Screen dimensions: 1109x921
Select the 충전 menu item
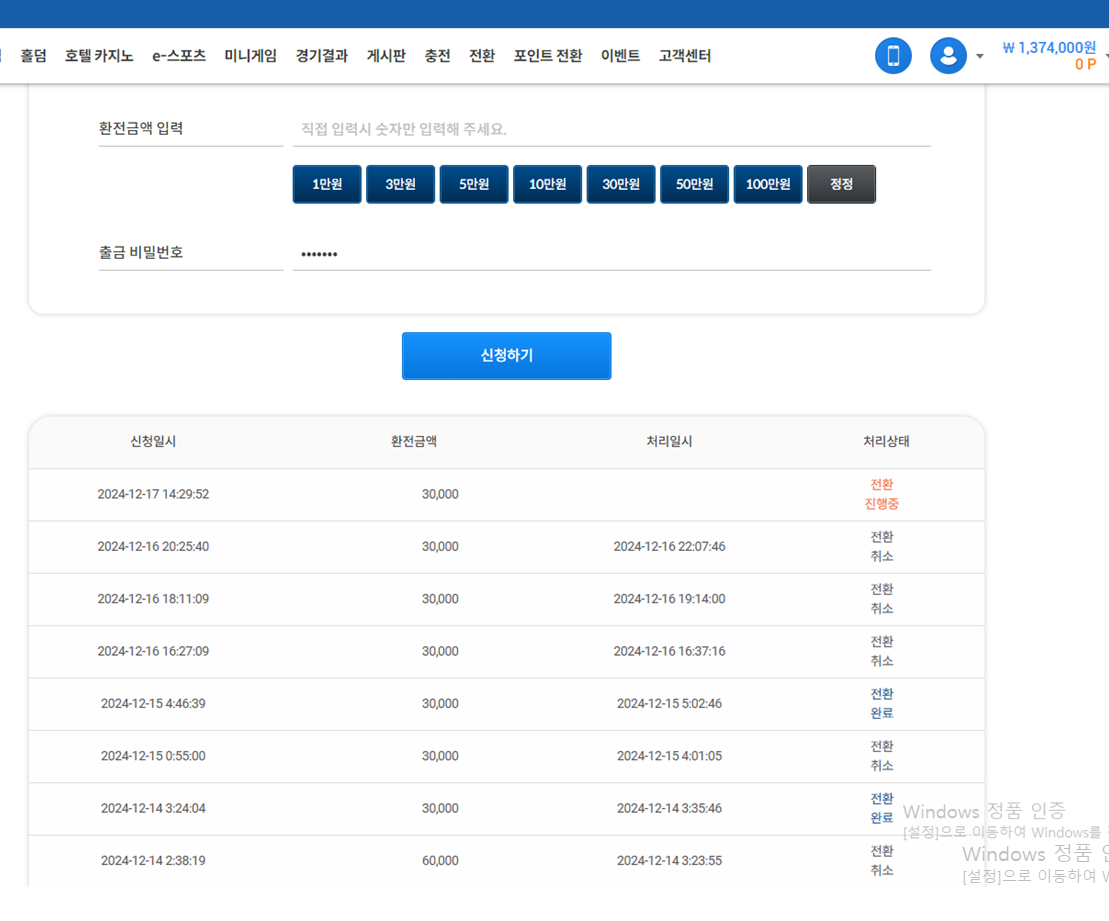pos(437,56)
